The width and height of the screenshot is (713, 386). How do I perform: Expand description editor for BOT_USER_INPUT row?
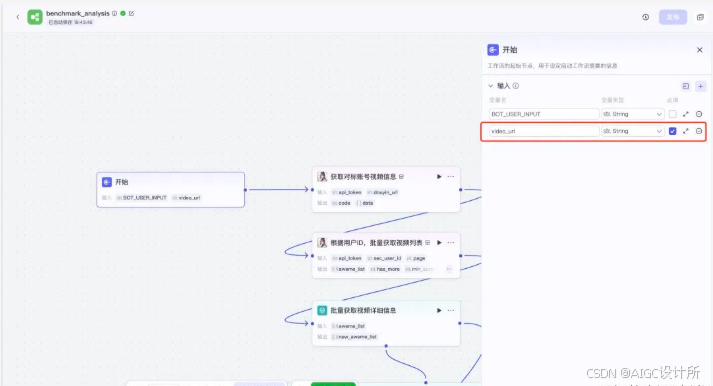click(x=686, y=114)
